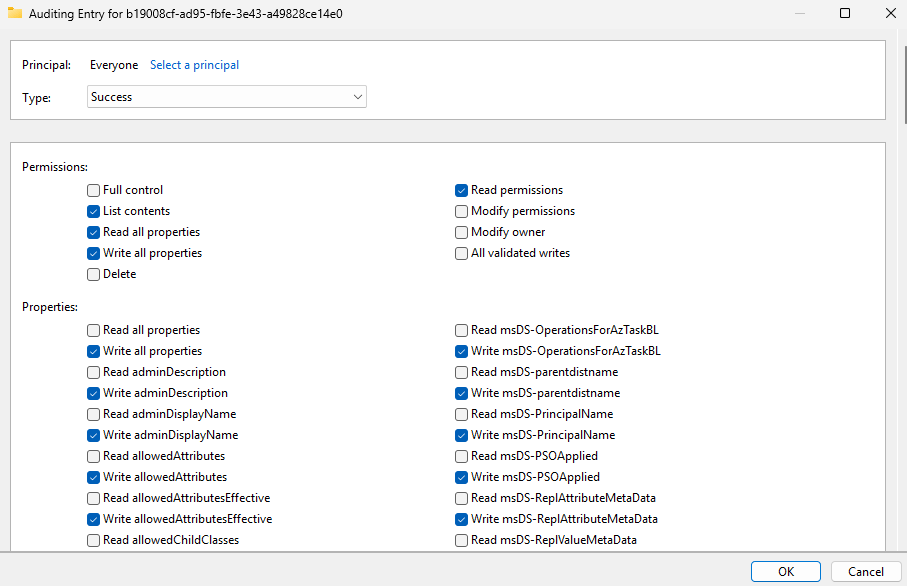This screenshot has height=586, width=907.
Task: Uncheck the List contents permission
Action: point(93,211)
